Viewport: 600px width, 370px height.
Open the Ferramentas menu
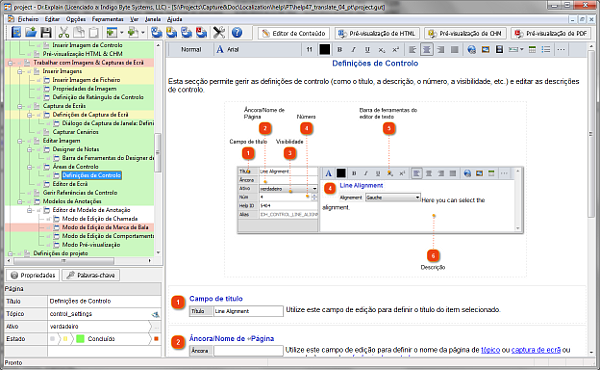108,19
